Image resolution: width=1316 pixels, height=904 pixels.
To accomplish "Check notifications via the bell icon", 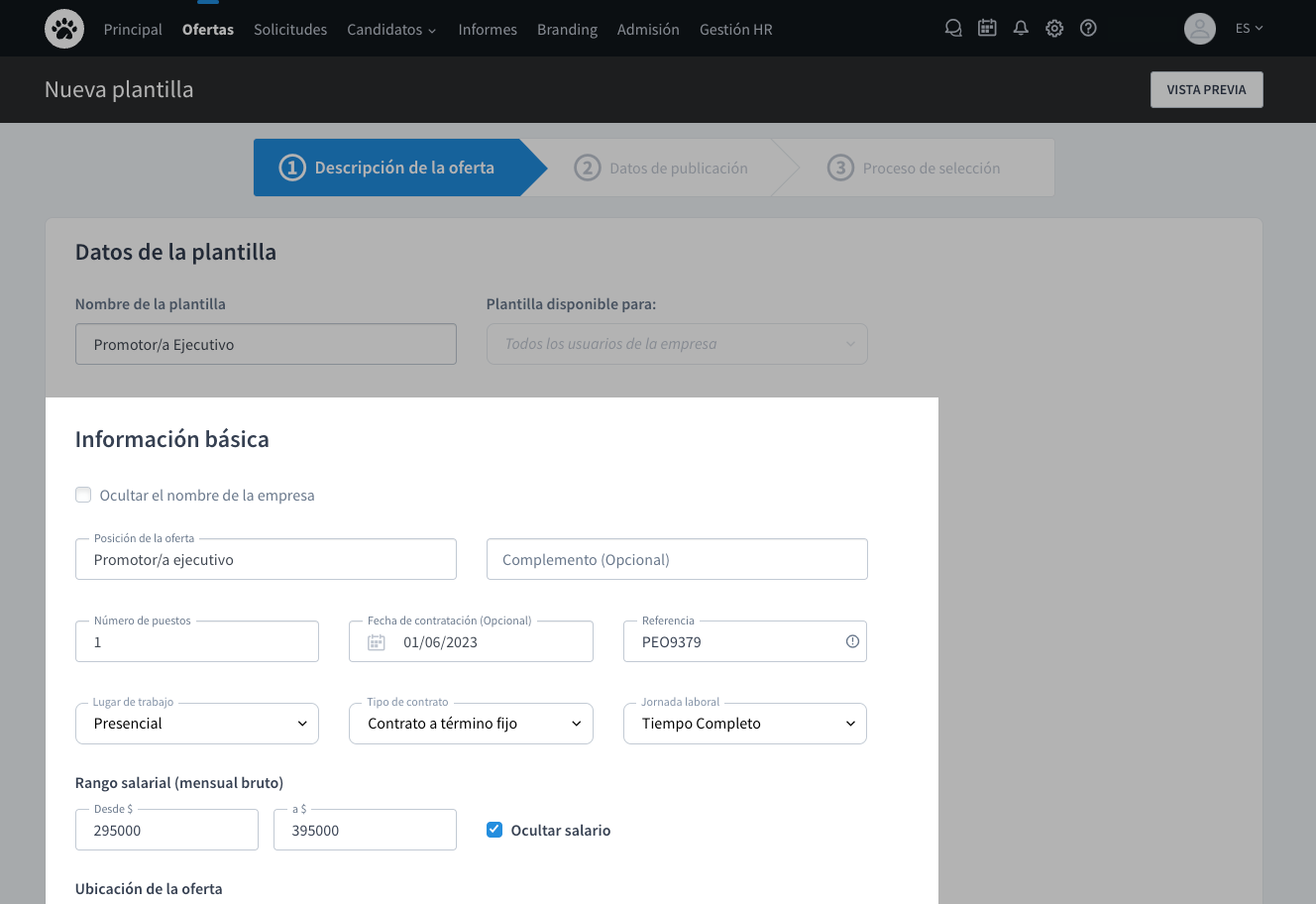I will [x=1021, y=28].
